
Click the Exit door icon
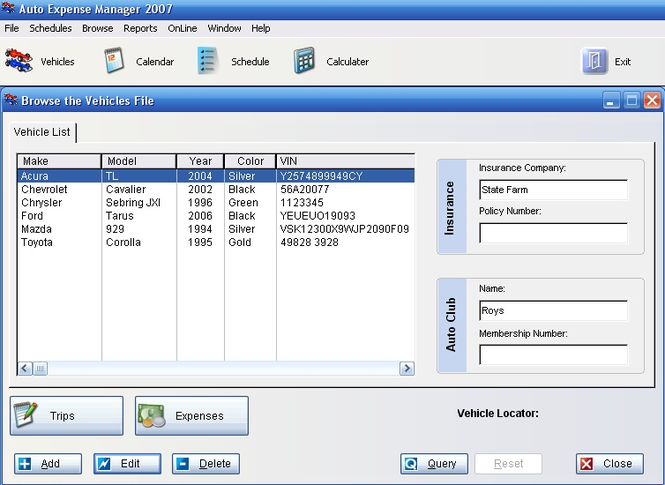pos(594,61)
